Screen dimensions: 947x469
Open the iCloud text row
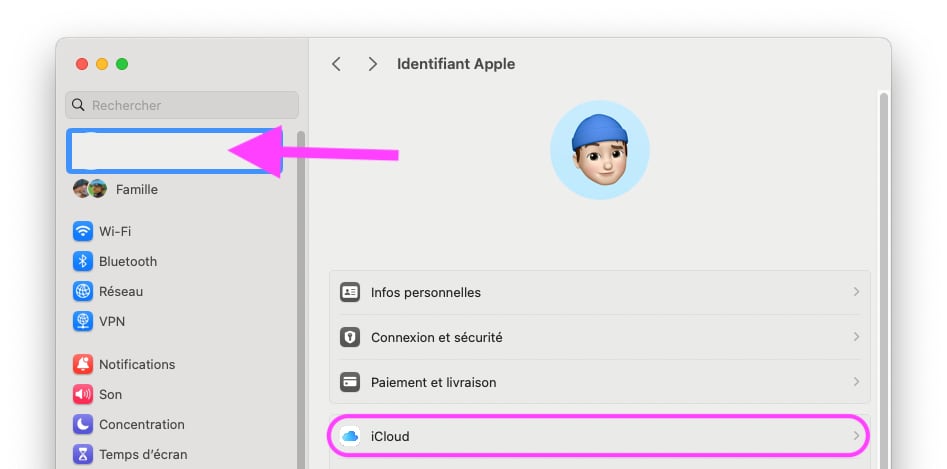coord(600,436)
